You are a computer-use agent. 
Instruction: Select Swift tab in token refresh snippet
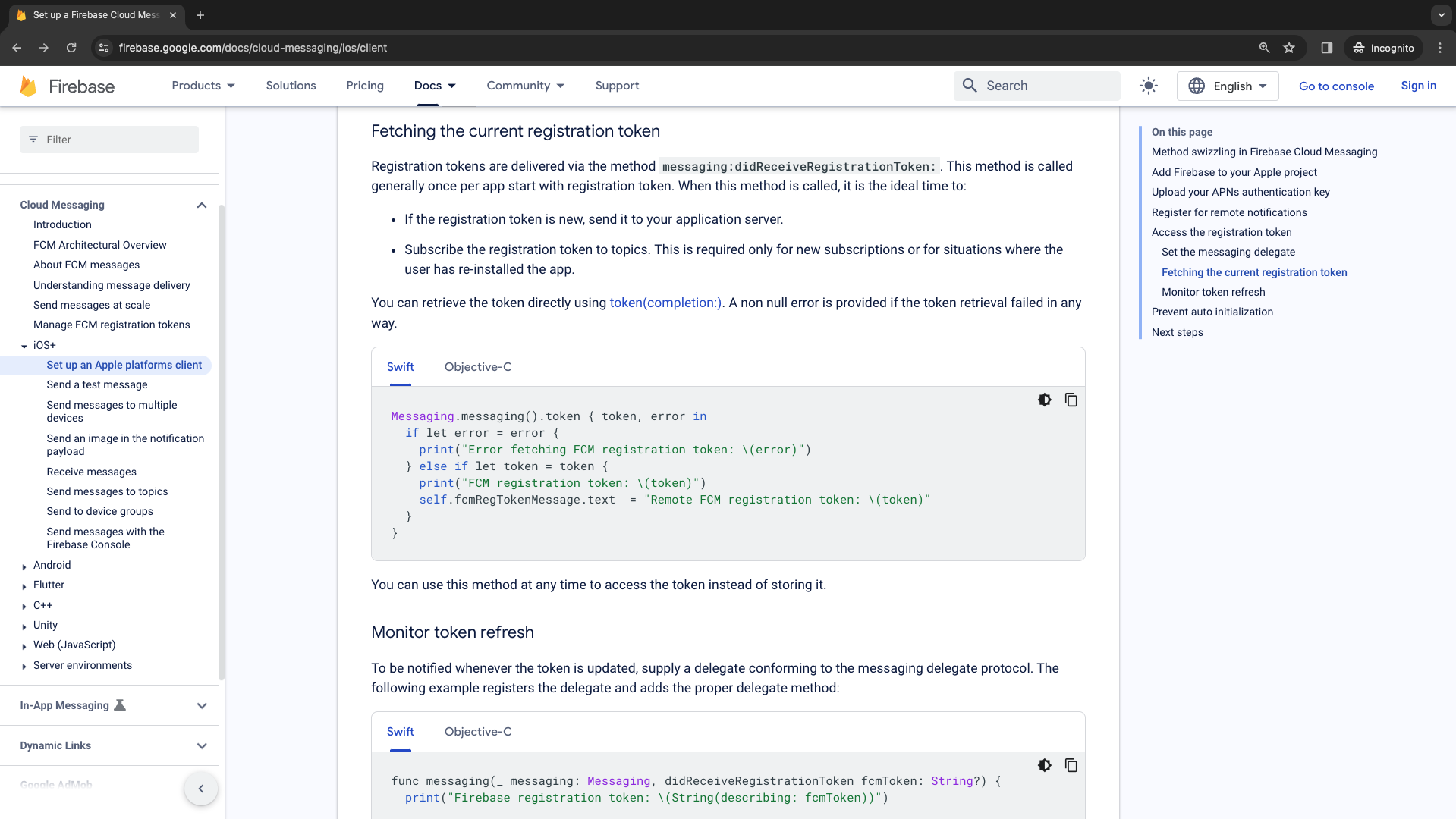click(x=400, y=732)
